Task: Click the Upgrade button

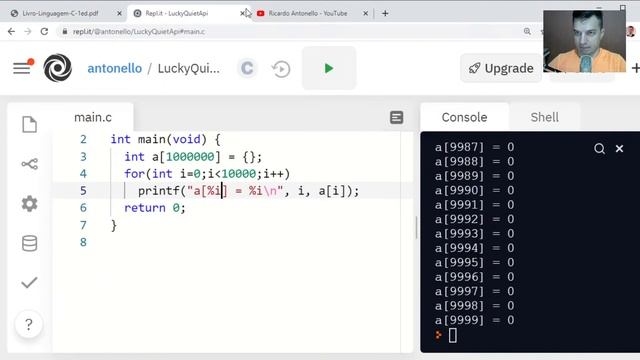Action: [501, 68]
